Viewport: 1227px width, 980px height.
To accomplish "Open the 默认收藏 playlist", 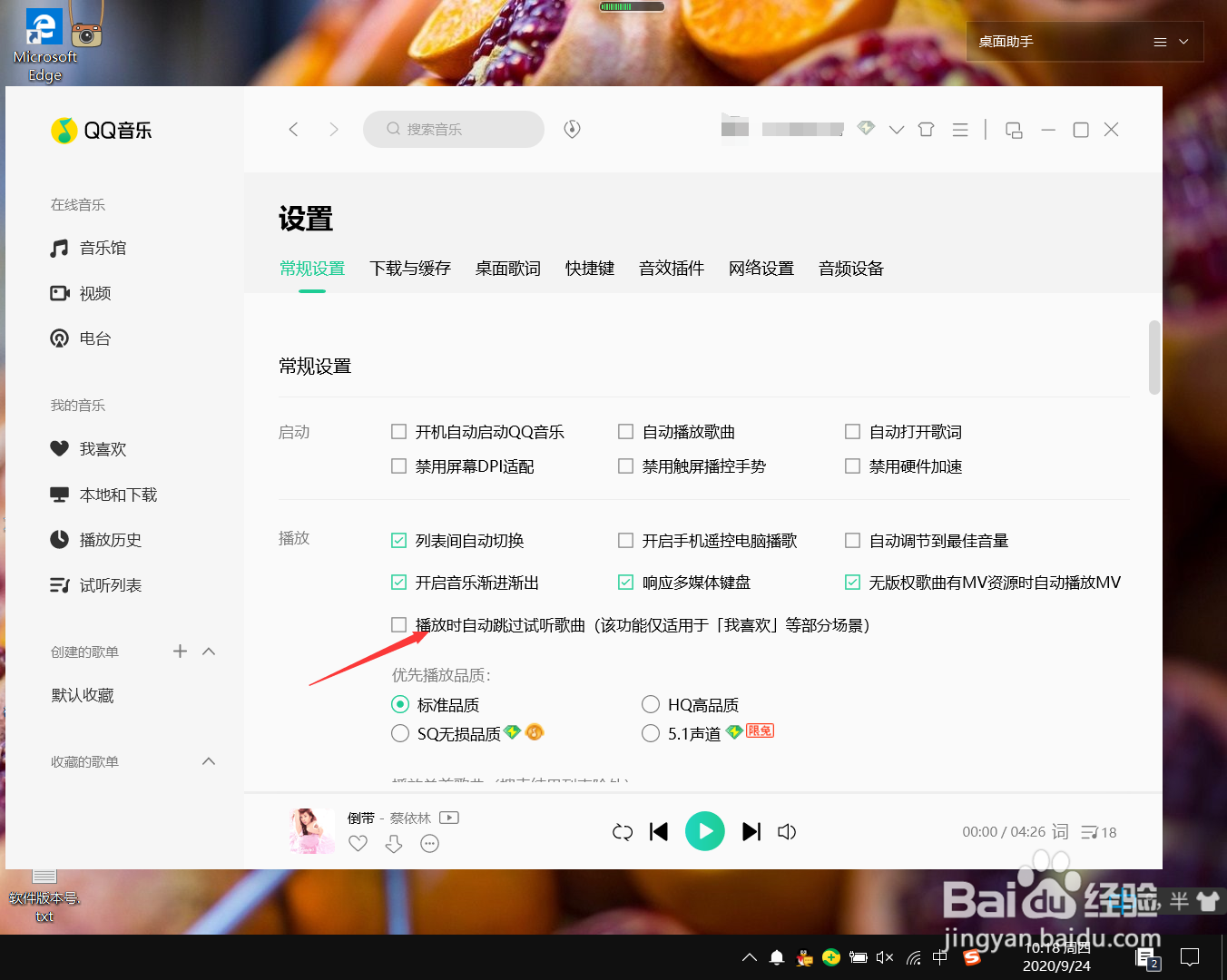I will click(x=83, y=695).
